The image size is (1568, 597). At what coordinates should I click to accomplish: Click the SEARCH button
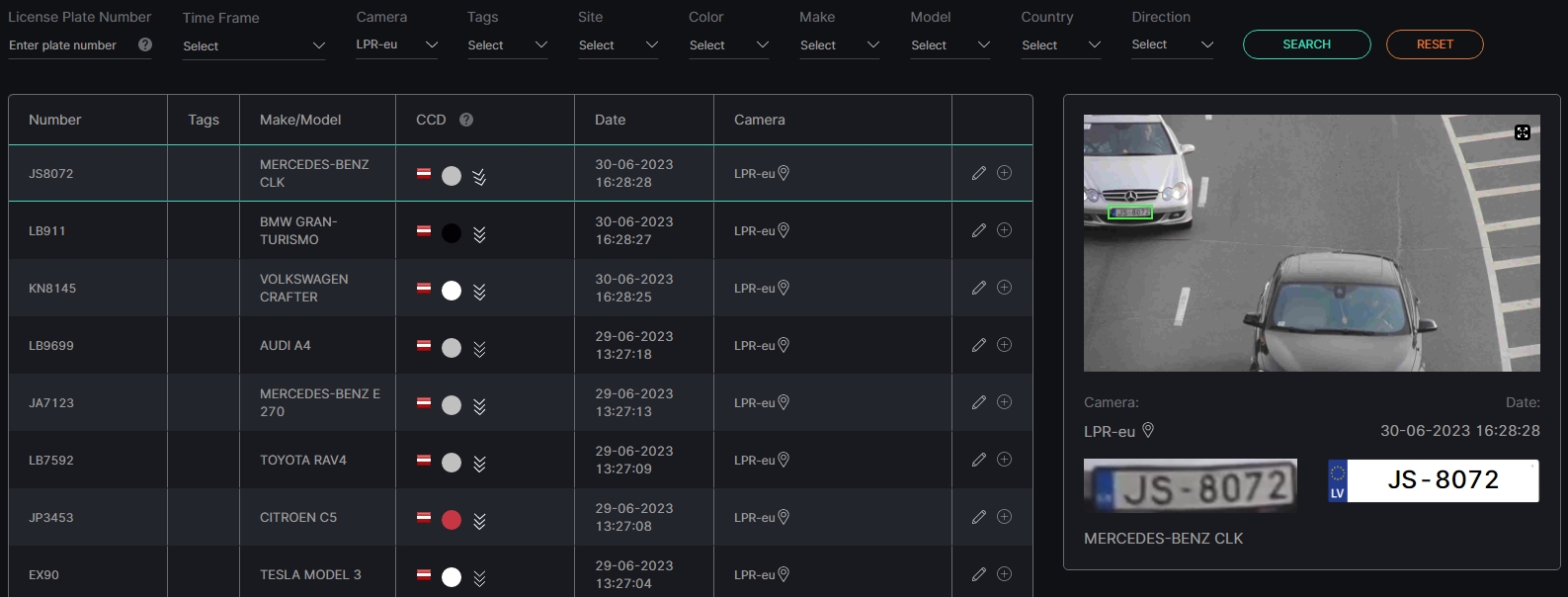coord(1306,44)
